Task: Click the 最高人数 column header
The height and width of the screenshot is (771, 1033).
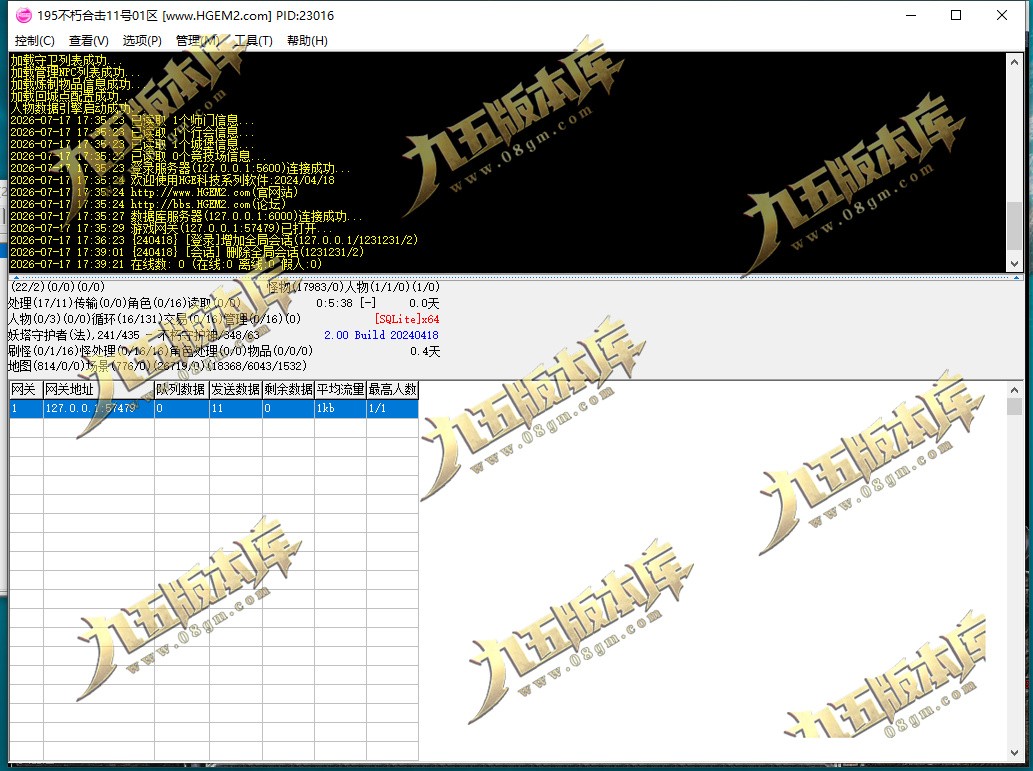Action: coord(392,389)
